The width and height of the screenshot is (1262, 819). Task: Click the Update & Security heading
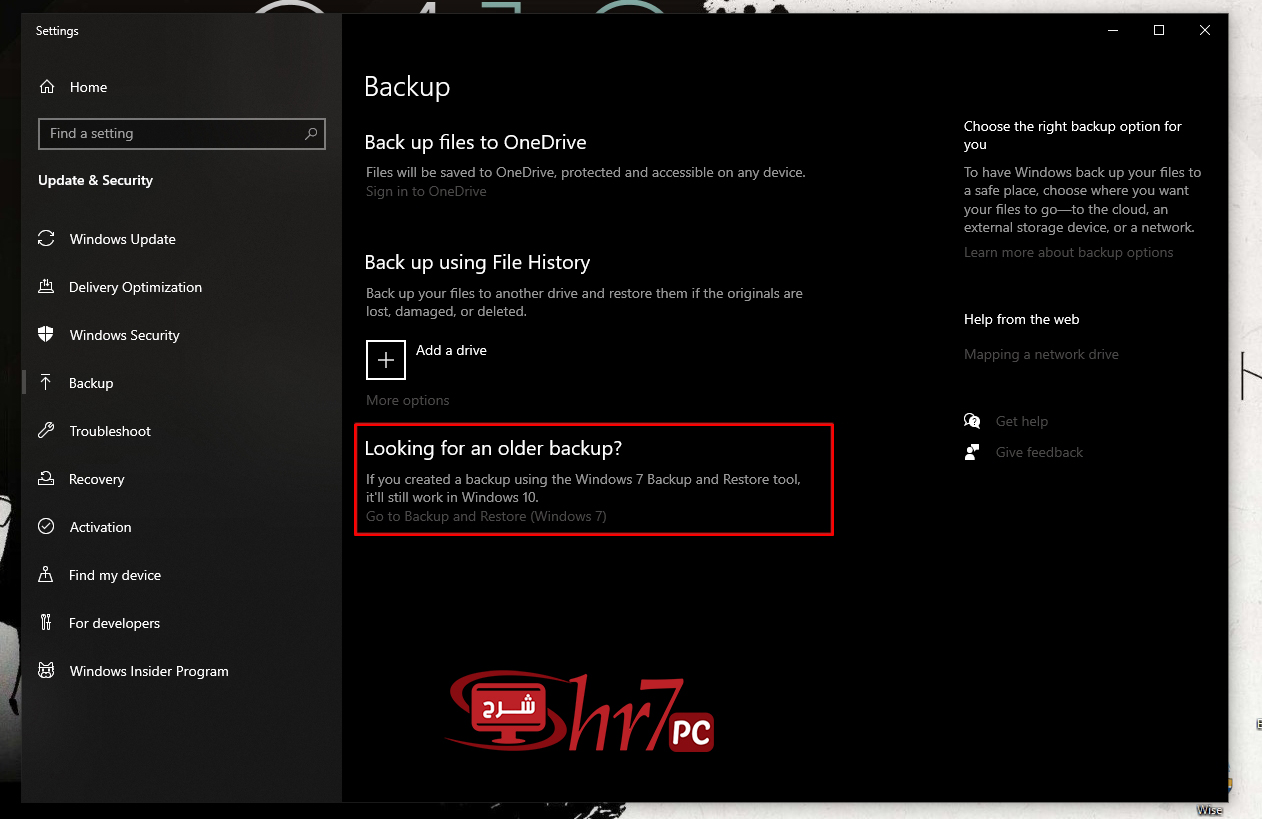(x=95, y=180)
